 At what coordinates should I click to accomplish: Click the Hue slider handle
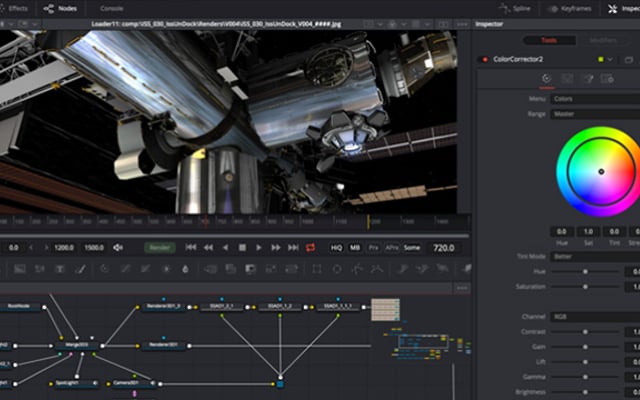pos(585,271)
